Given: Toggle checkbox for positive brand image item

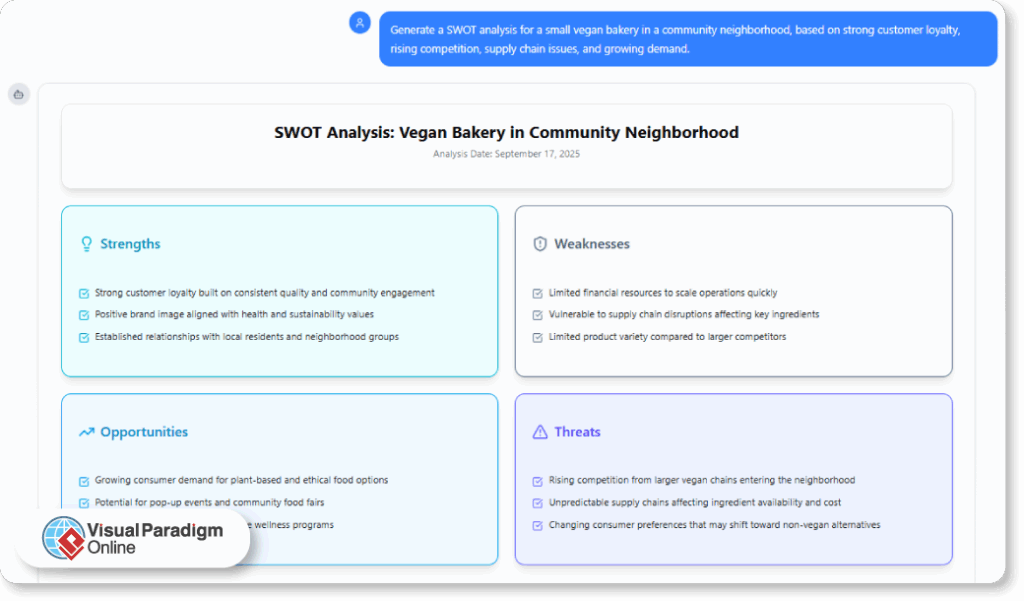Looking at the screenshot, I should click(x=84, y=315).
